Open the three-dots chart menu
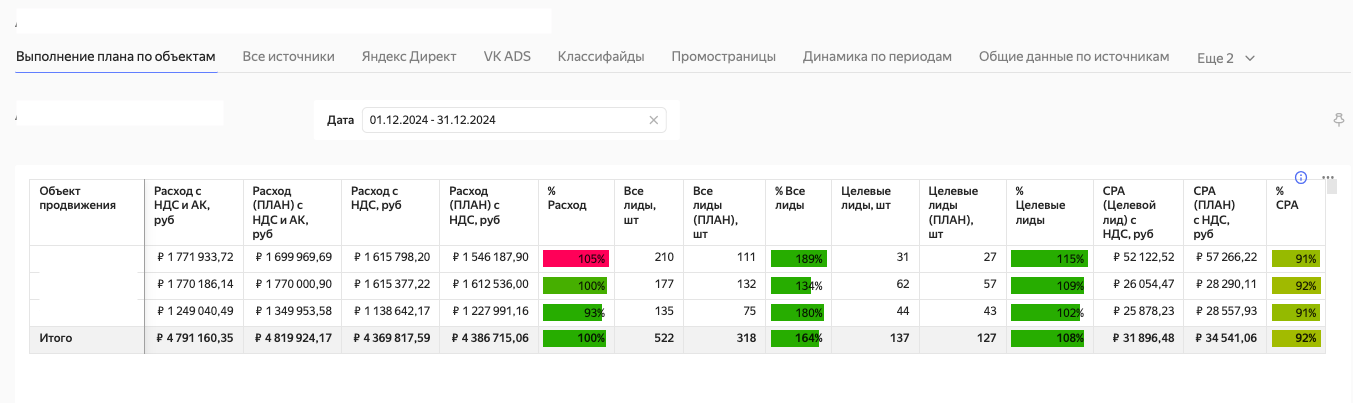The width and height of the screenshot is (1353, 403). [x=1329, y=178]
